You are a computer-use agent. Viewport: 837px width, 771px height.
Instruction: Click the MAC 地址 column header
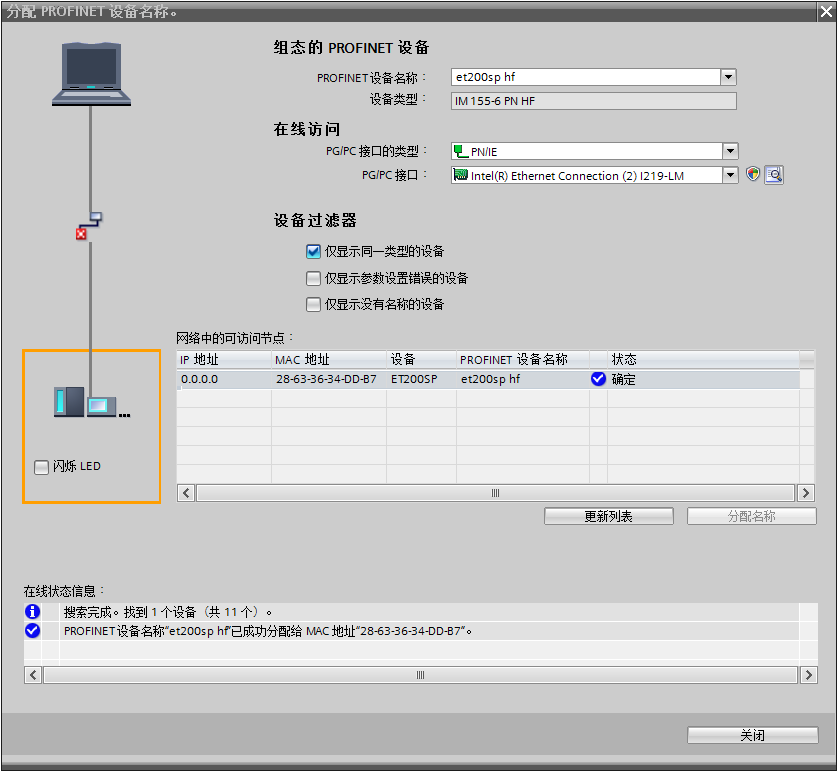329,360
